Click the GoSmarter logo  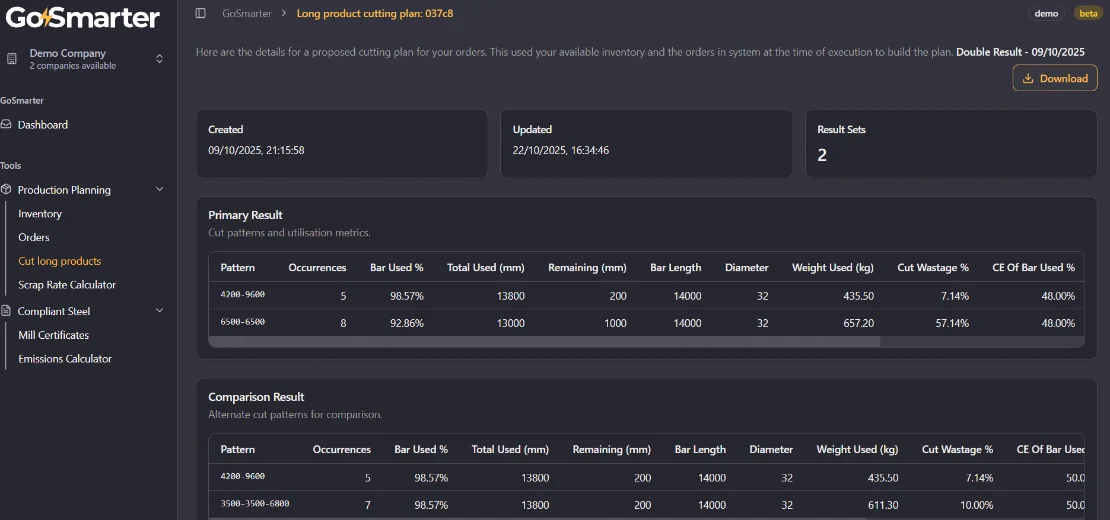tap(83, 17)
